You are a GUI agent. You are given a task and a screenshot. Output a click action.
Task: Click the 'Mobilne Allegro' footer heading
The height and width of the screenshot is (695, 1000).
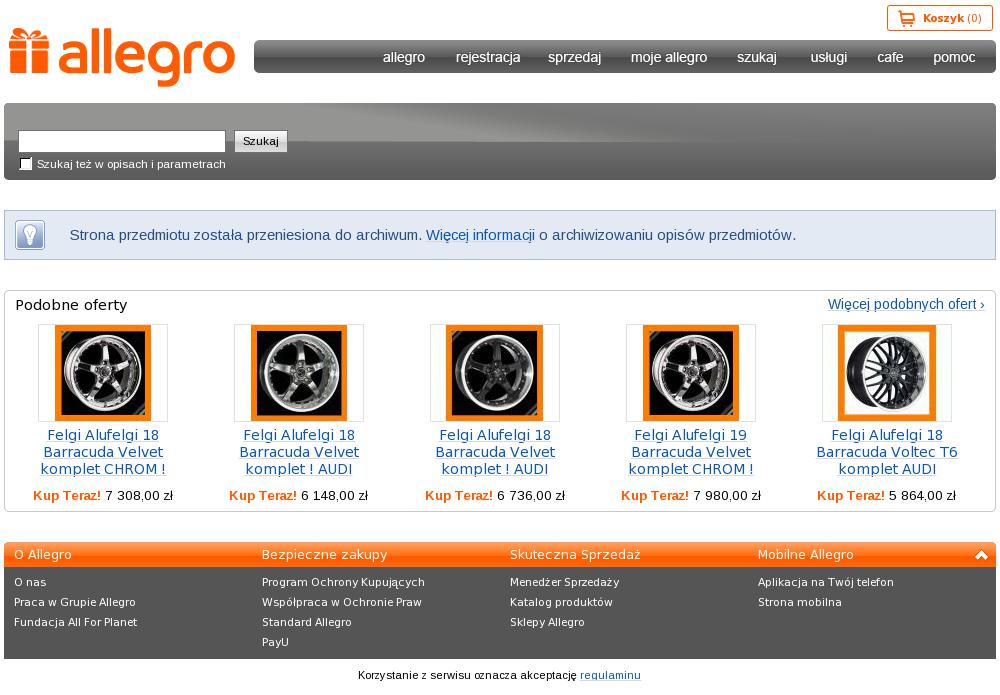805,555
